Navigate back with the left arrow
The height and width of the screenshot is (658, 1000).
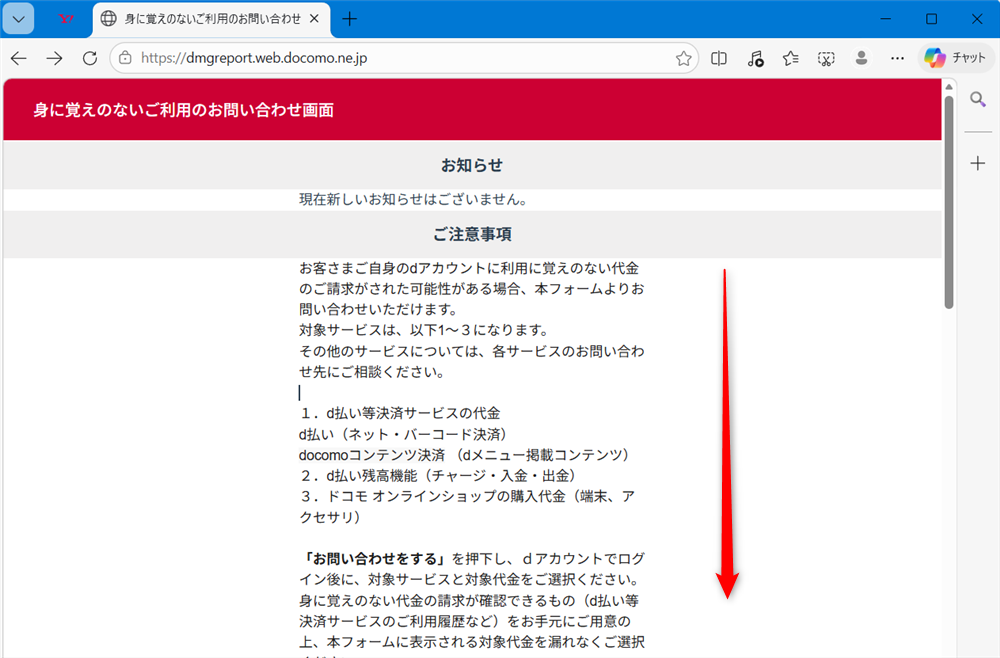tap(19, 58)
